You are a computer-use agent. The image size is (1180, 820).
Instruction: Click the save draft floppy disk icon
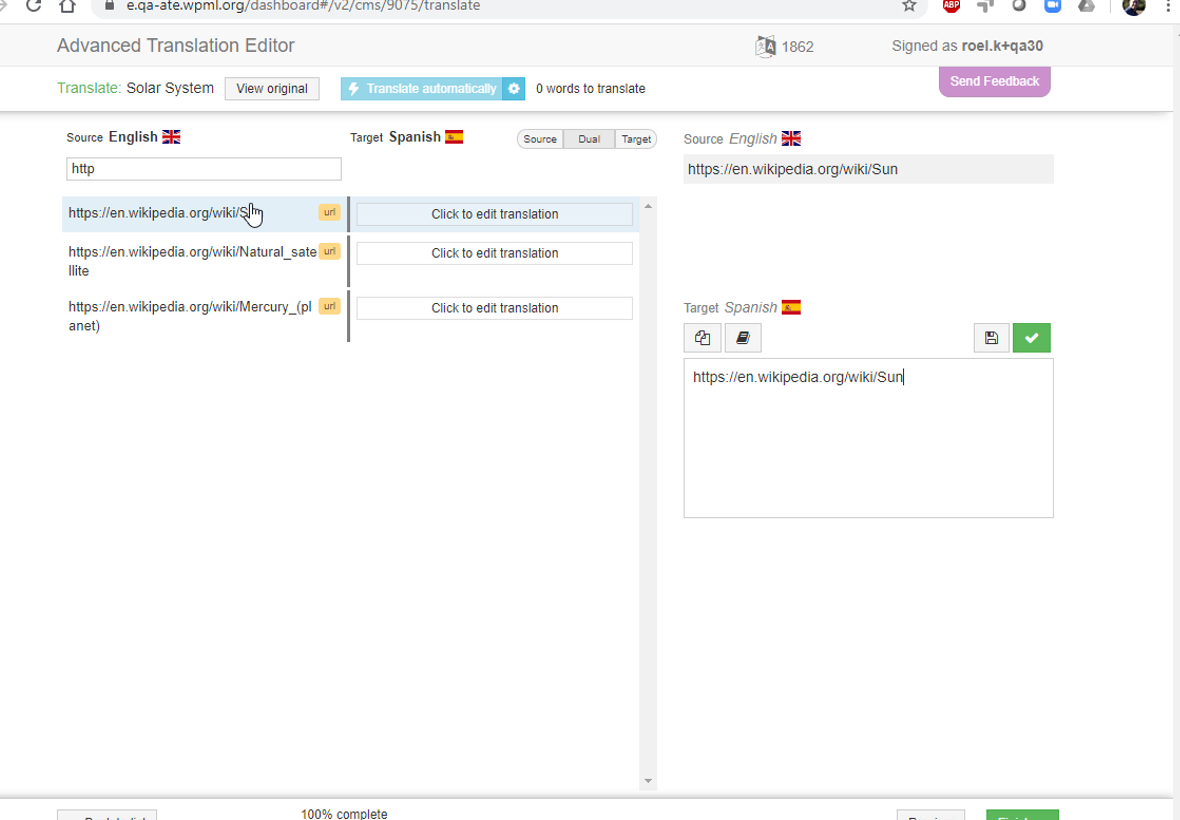pyautogui.click(x=991, y=338)
